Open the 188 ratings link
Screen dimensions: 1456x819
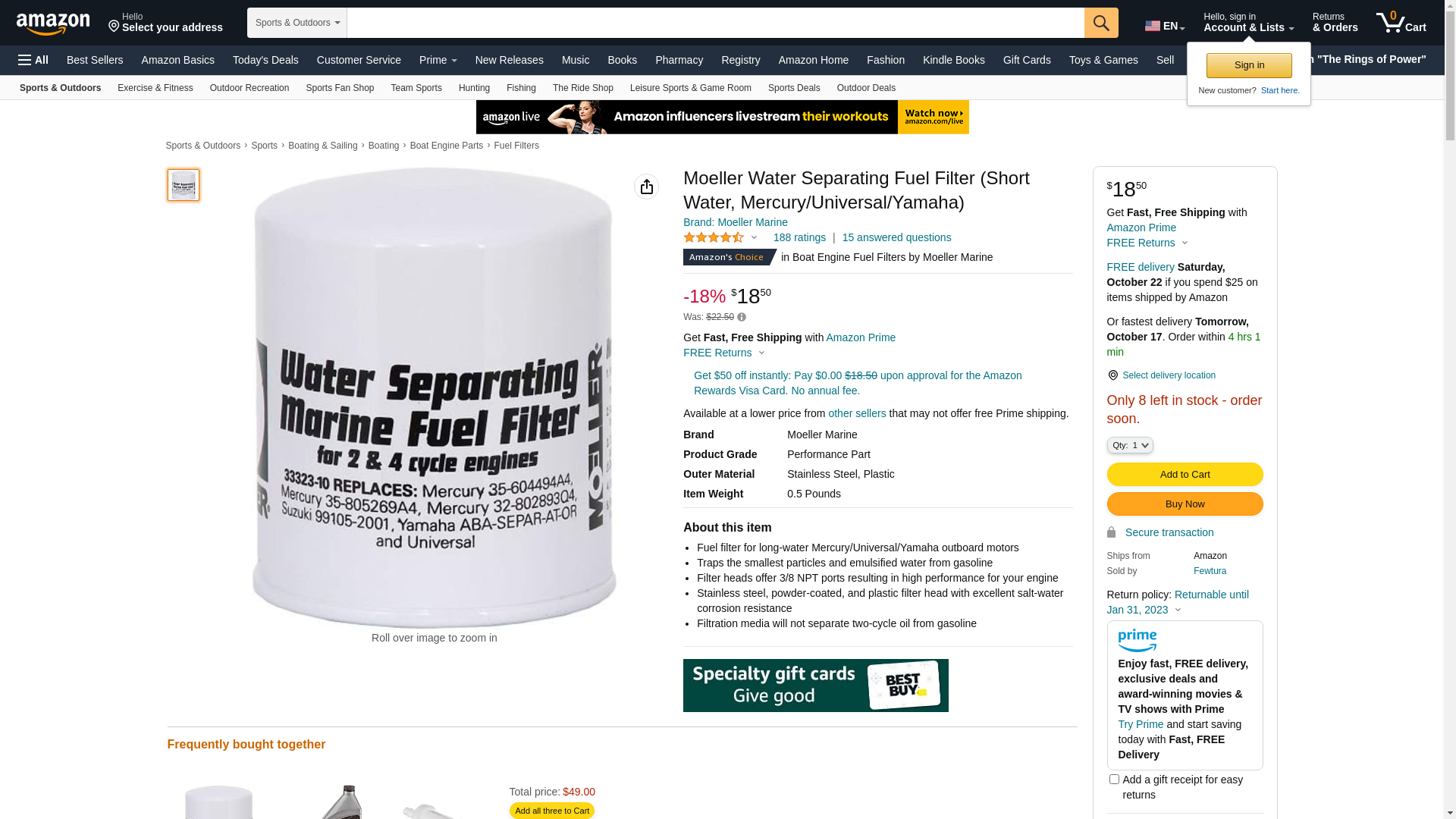tap(799, 237)
